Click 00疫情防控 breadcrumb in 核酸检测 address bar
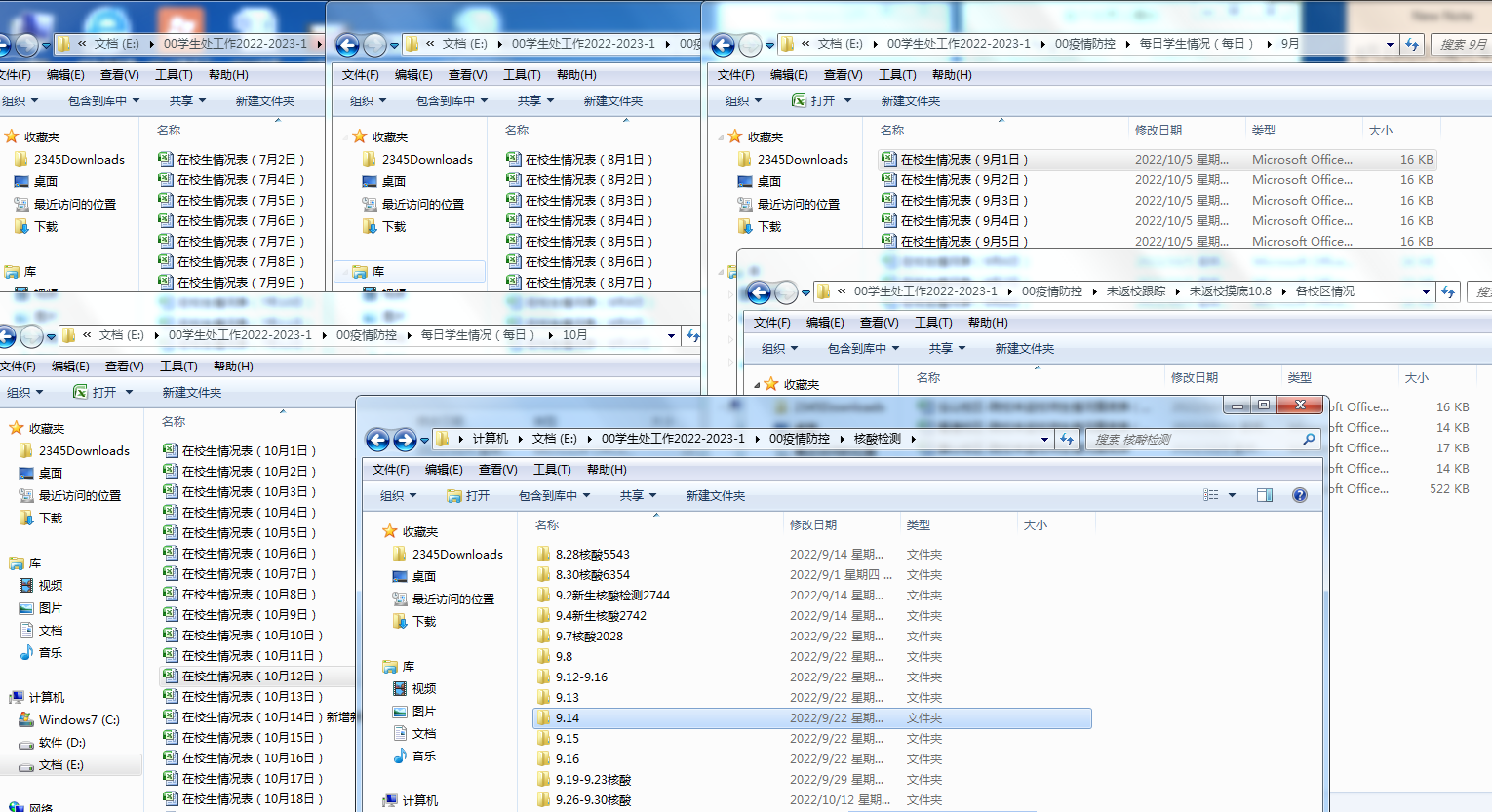Image resolution: width=1492 pixels, height=812 pixels. pos(799,439)
